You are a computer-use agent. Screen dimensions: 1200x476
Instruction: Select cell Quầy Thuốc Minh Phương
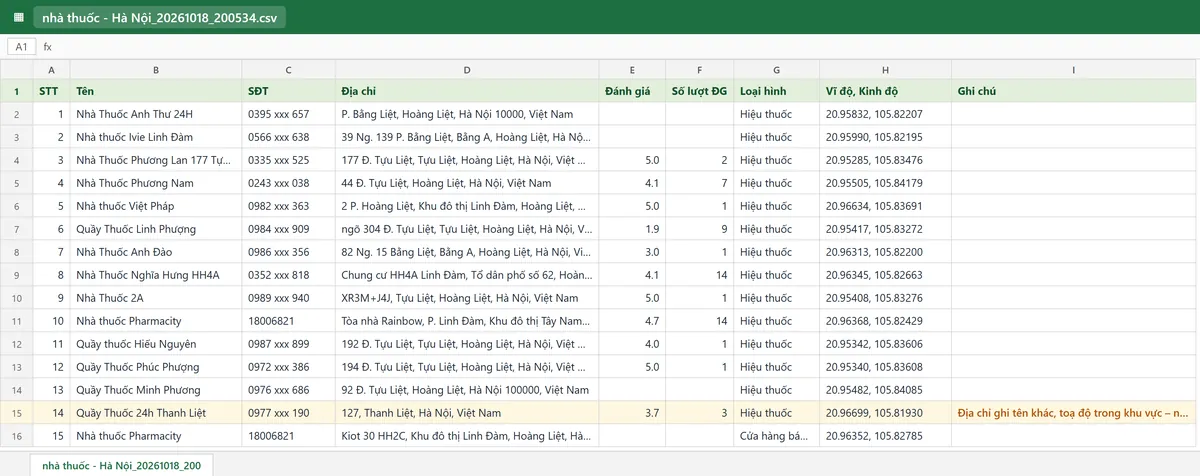156,390
